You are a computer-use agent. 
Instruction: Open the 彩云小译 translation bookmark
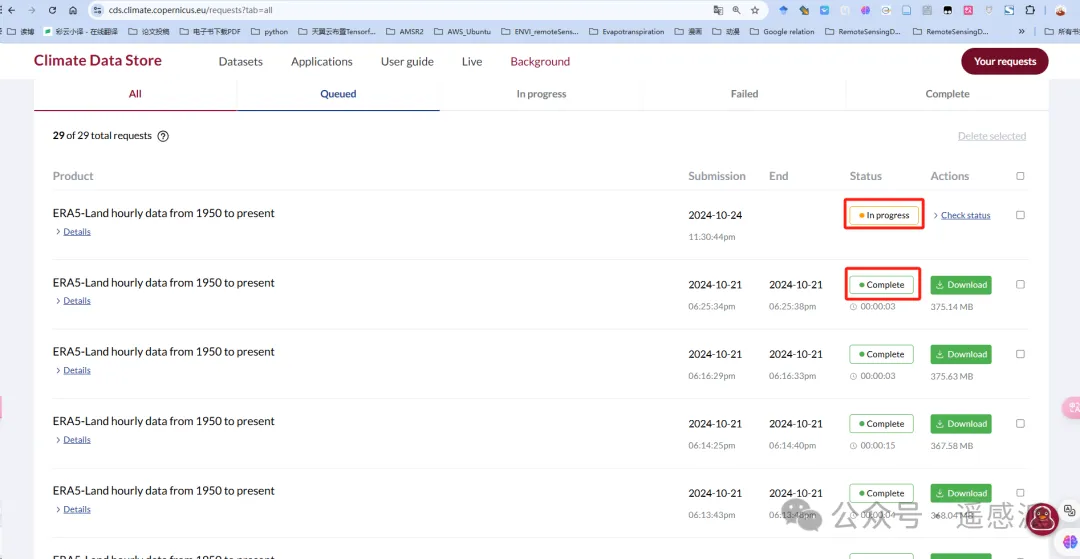coord(81,32)
